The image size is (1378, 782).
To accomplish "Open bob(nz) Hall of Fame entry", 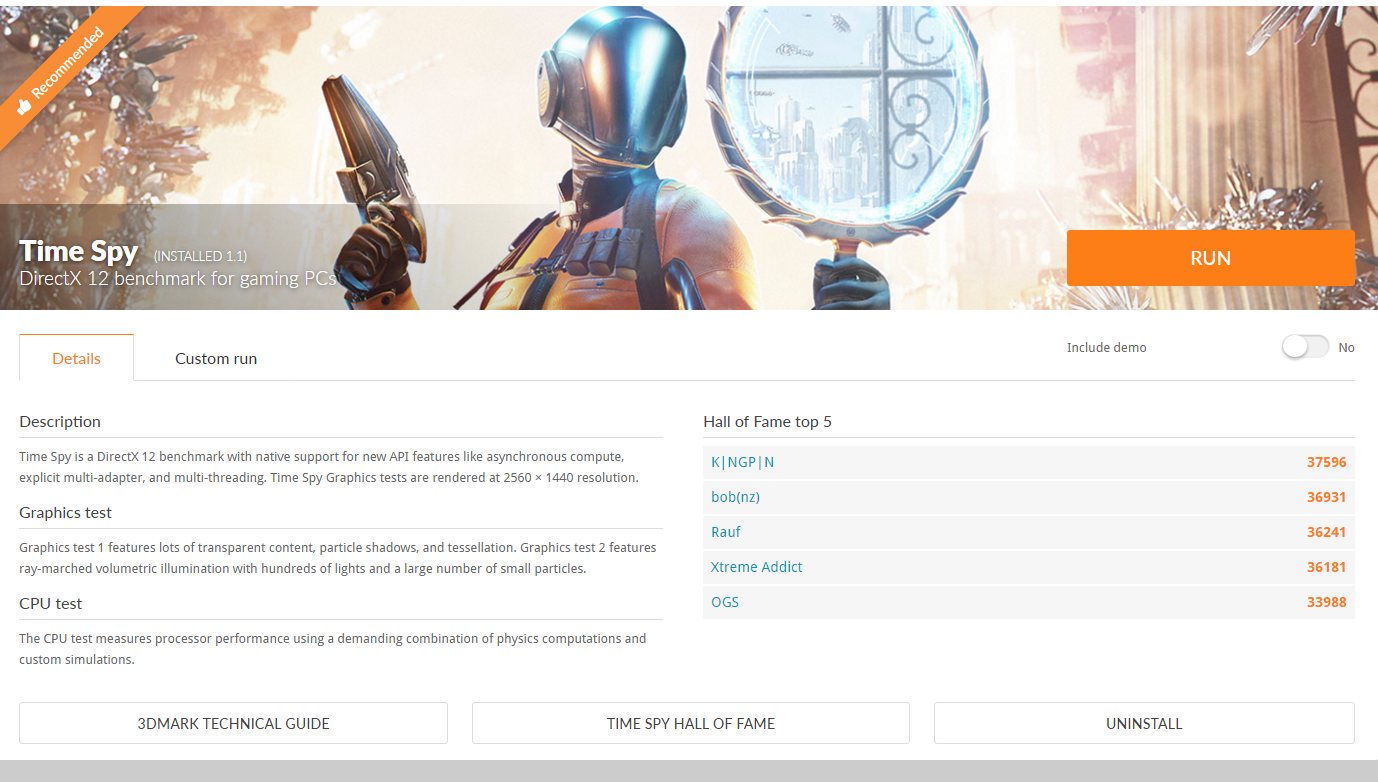I will [736, 497].
